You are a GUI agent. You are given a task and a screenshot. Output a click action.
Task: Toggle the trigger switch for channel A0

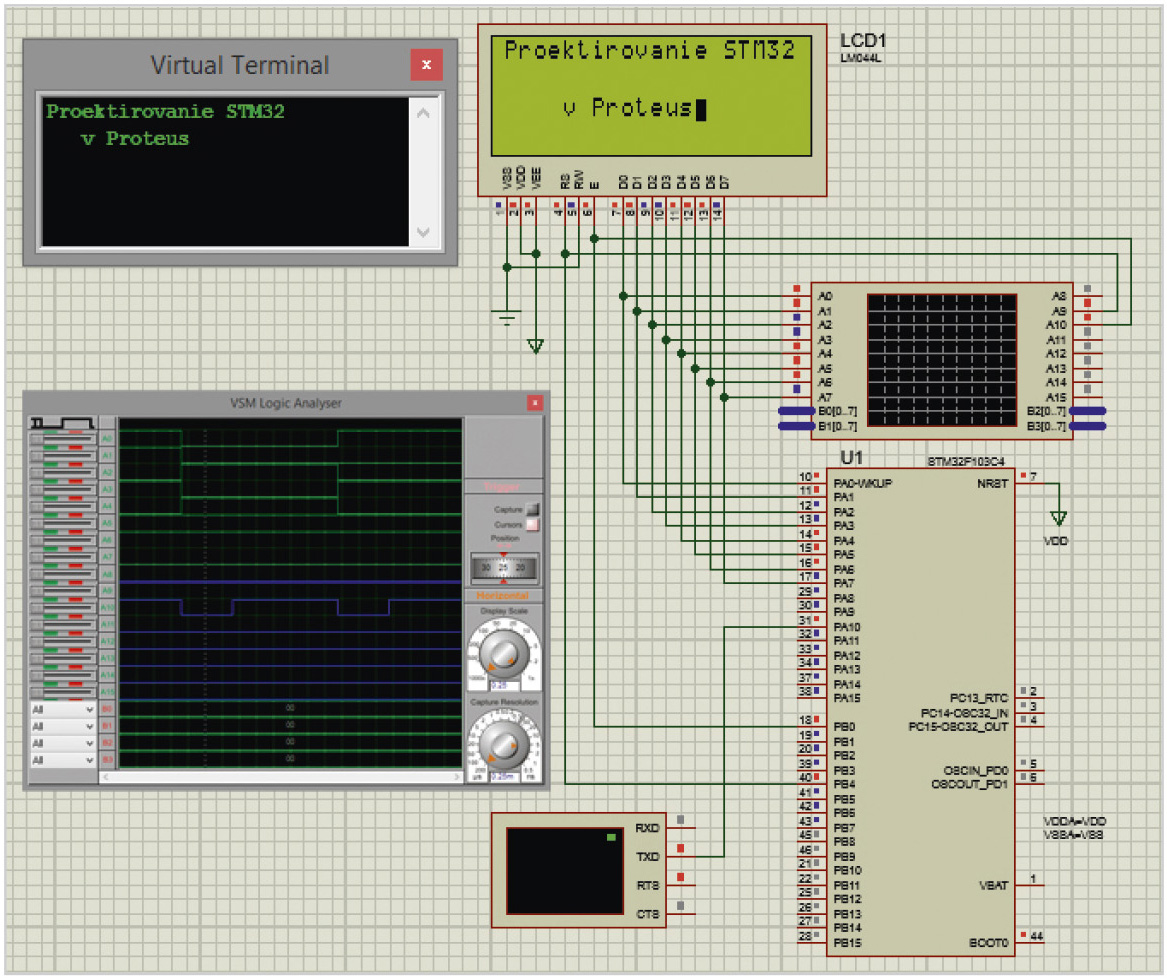[x=63, y=439]
